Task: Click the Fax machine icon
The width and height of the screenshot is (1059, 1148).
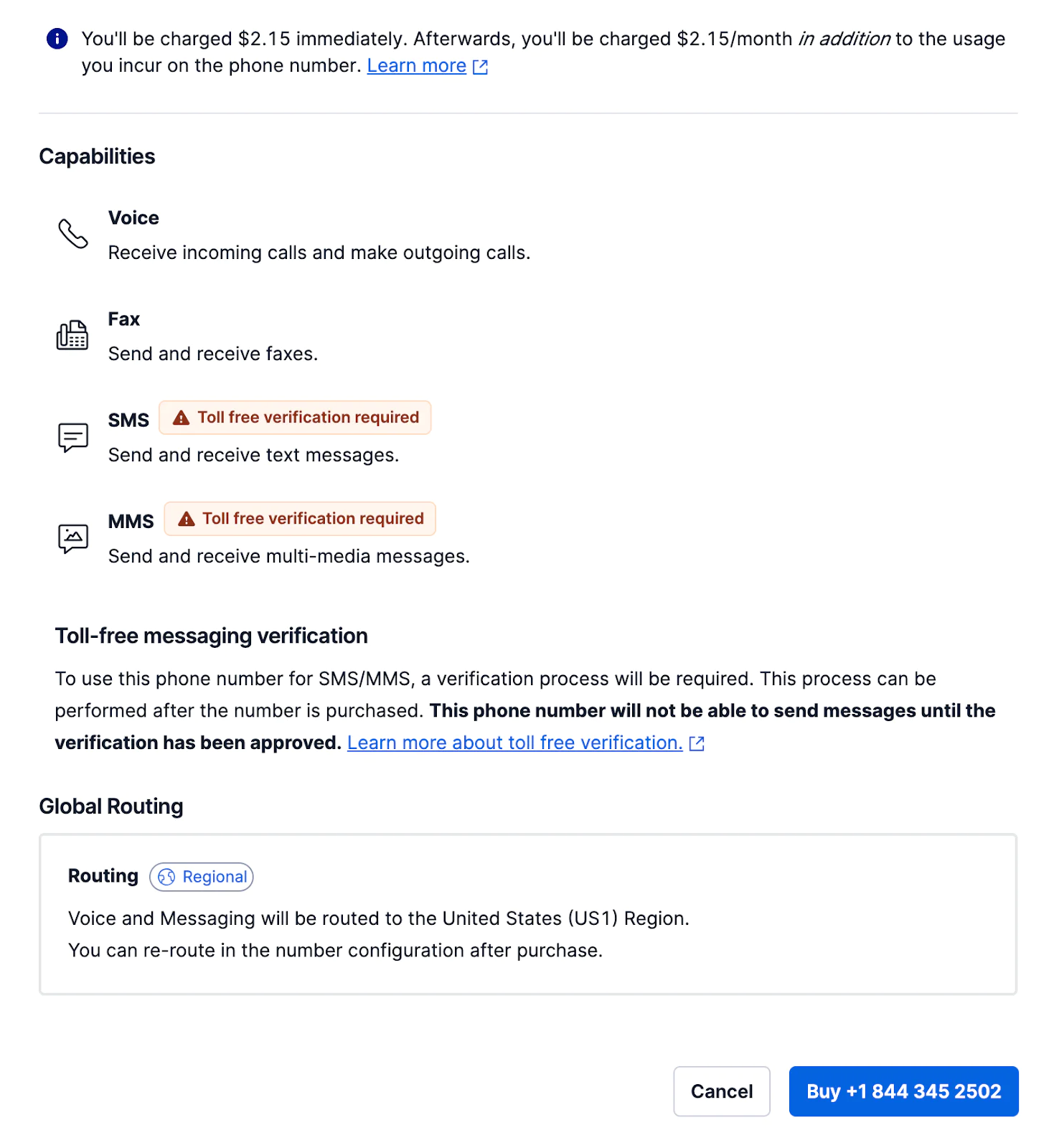Action: click(x=72, y=335)
